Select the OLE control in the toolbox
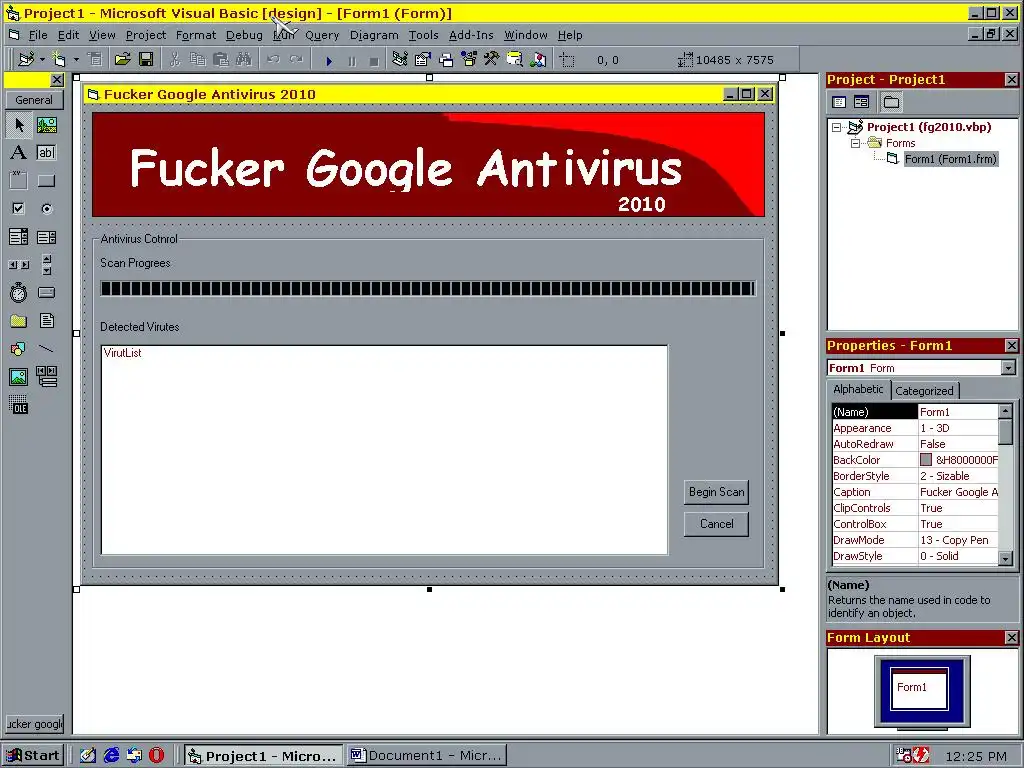 [18, 405]
